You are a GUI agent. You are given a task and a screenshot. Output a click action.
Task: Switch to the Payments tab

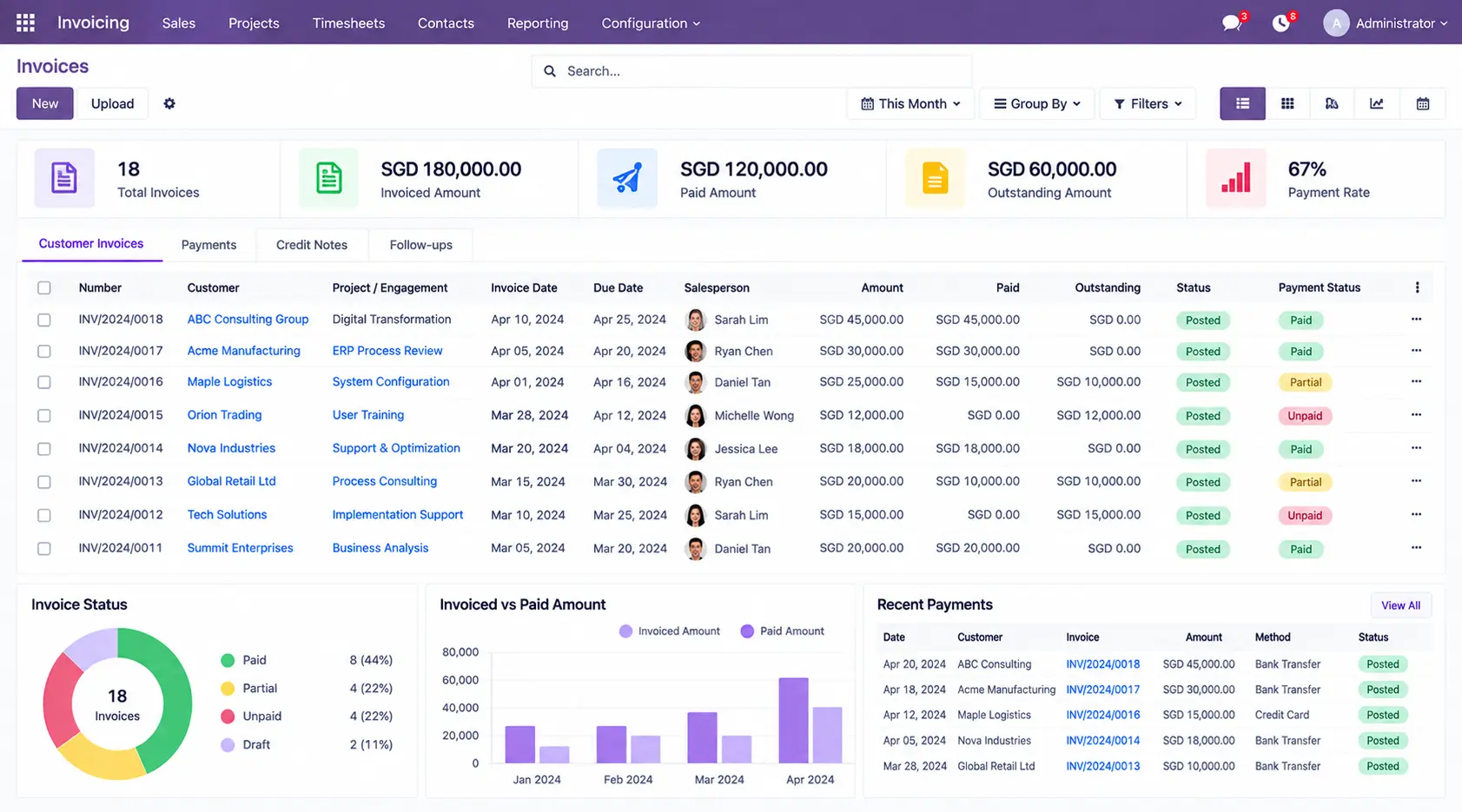[208, 245]
